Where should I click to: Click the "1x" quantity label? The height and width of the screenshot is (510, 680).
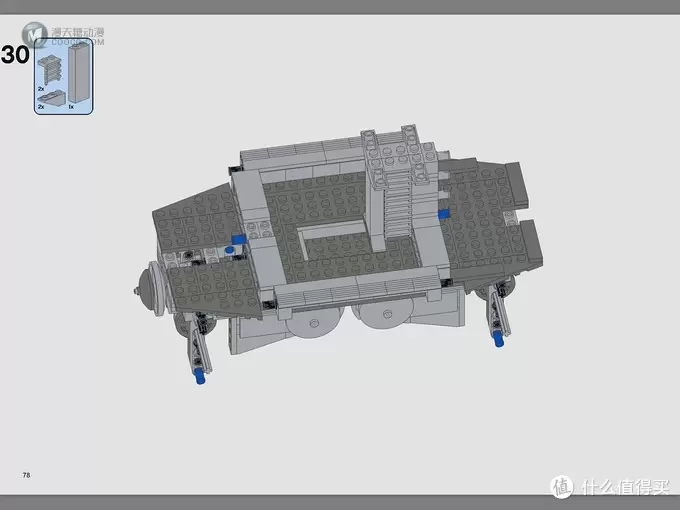(71, 106)
